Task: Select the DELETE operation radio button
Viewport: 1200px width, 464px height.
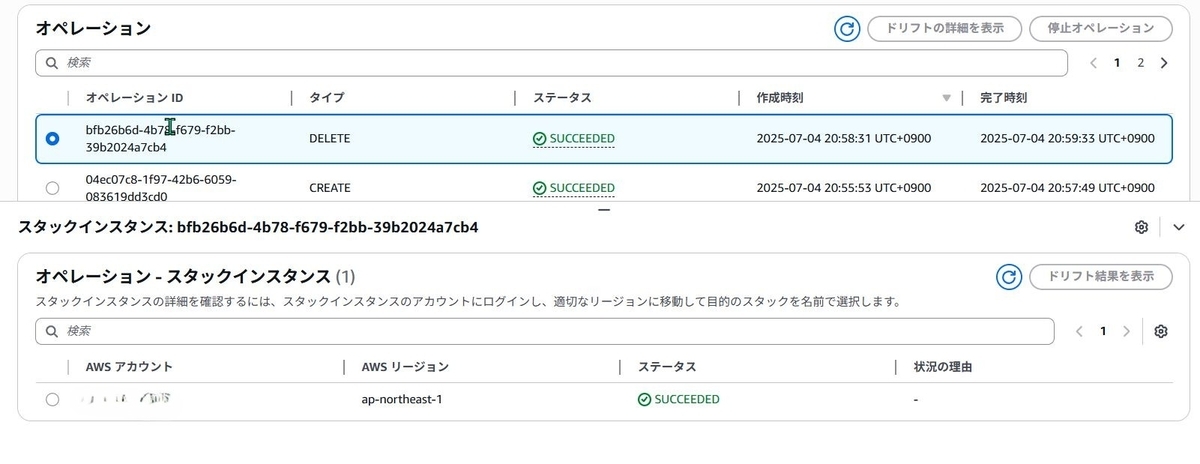Action: click(53, 139)
